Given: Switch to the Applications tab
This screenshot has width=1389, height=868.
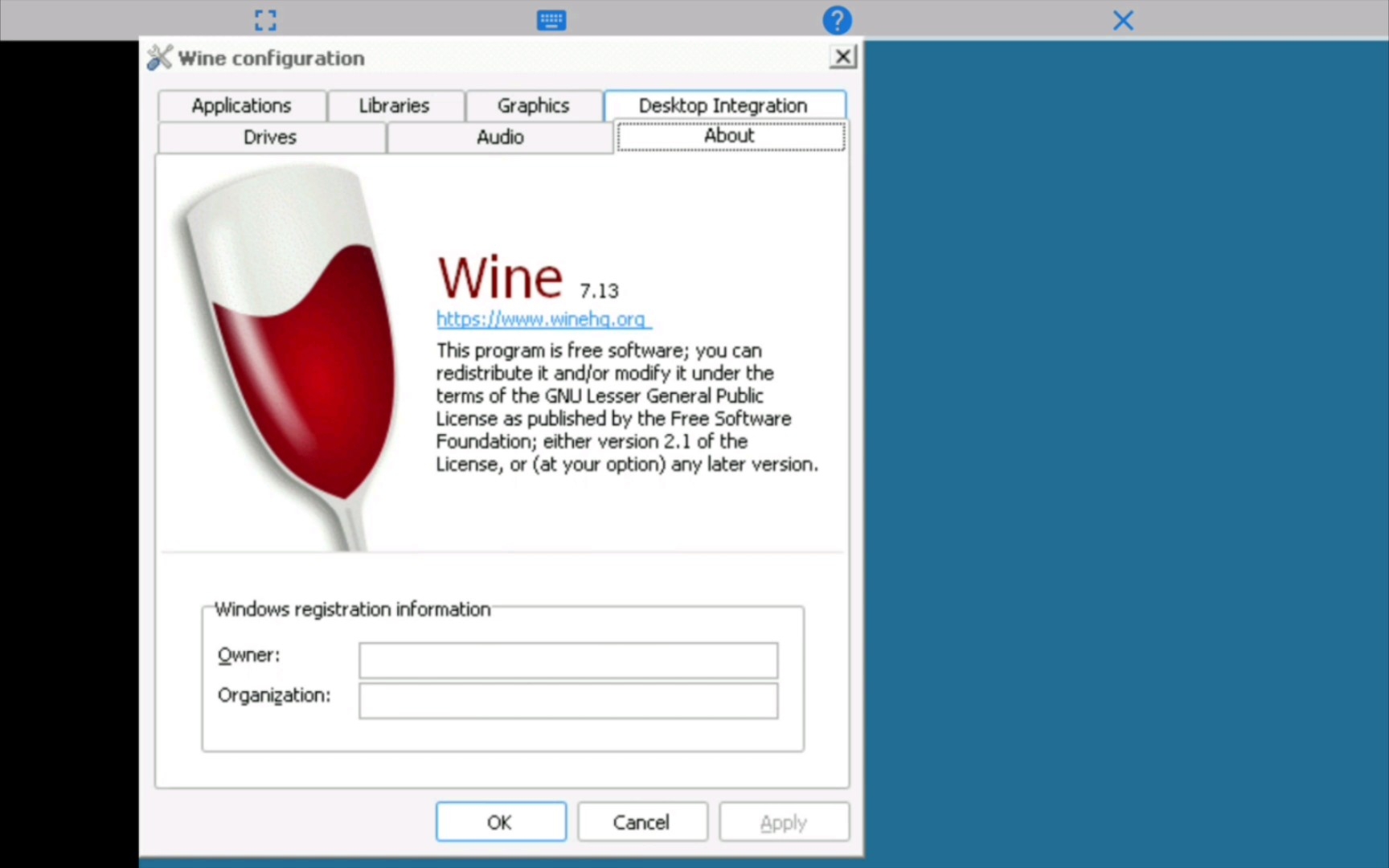Looking at the screenshot, I should pos(241,105).
